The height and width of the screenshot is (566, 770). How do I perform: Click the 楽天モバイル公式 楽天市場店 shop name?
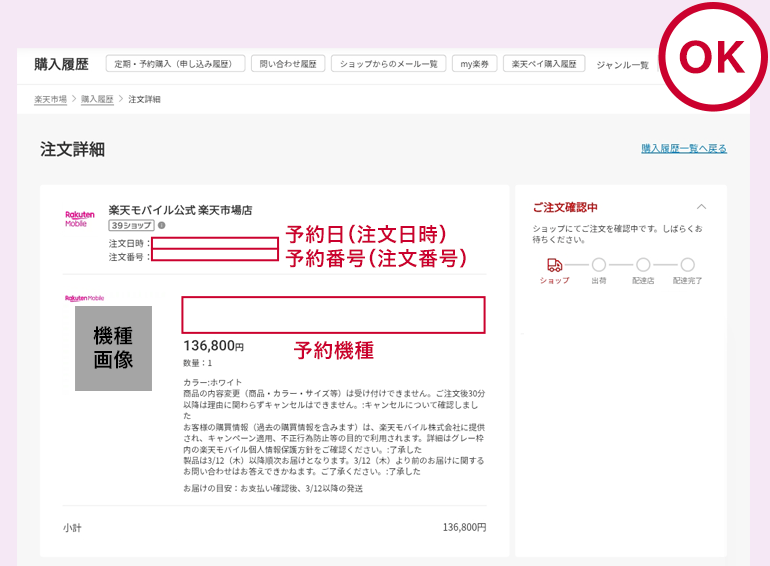(x=180, y=210)
